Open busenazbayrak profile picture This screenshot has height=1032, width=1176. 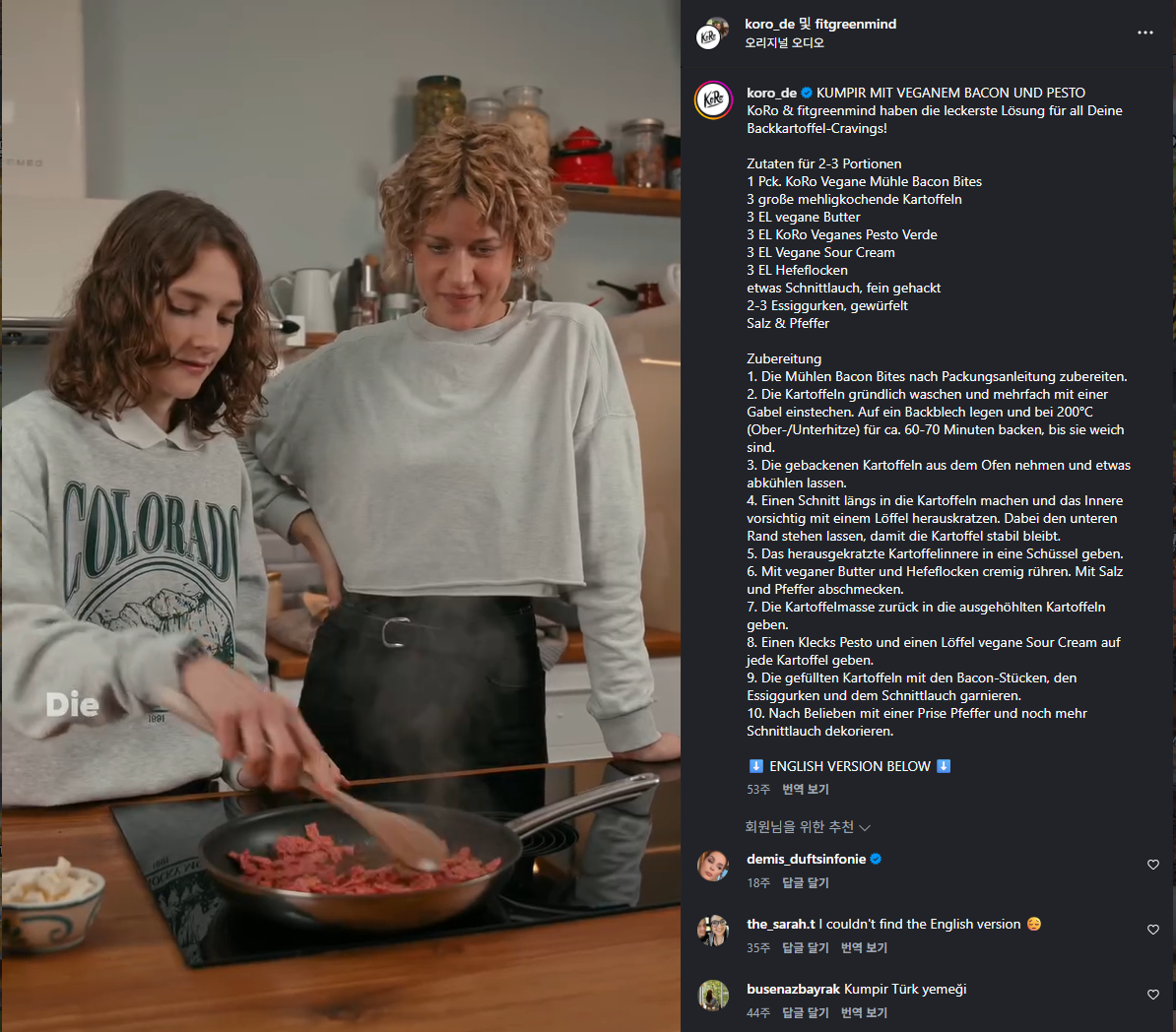coord(712,996)
